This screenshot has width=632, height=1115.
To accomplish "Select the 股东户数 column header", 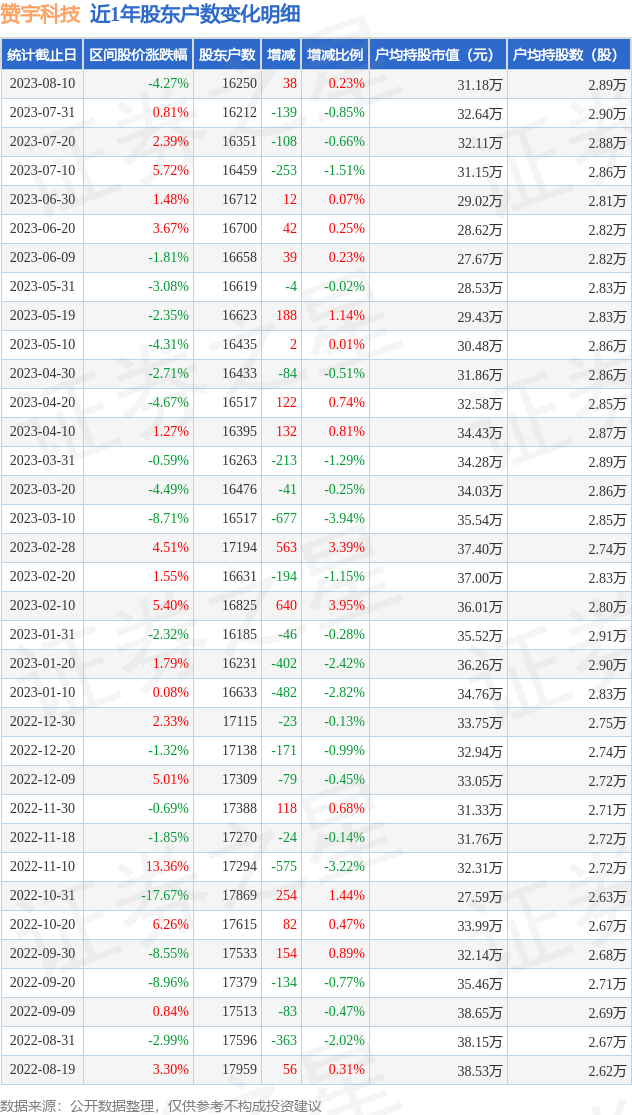I will (227, 54).
